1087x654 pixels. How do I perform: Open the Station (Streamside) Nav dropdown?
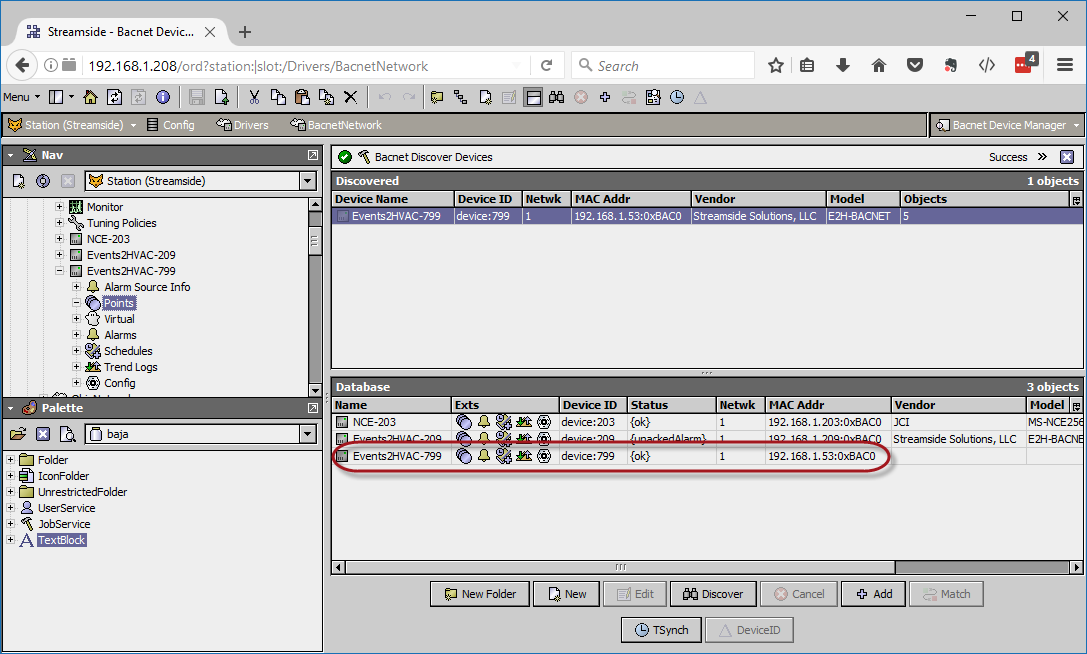click(308, 181)
